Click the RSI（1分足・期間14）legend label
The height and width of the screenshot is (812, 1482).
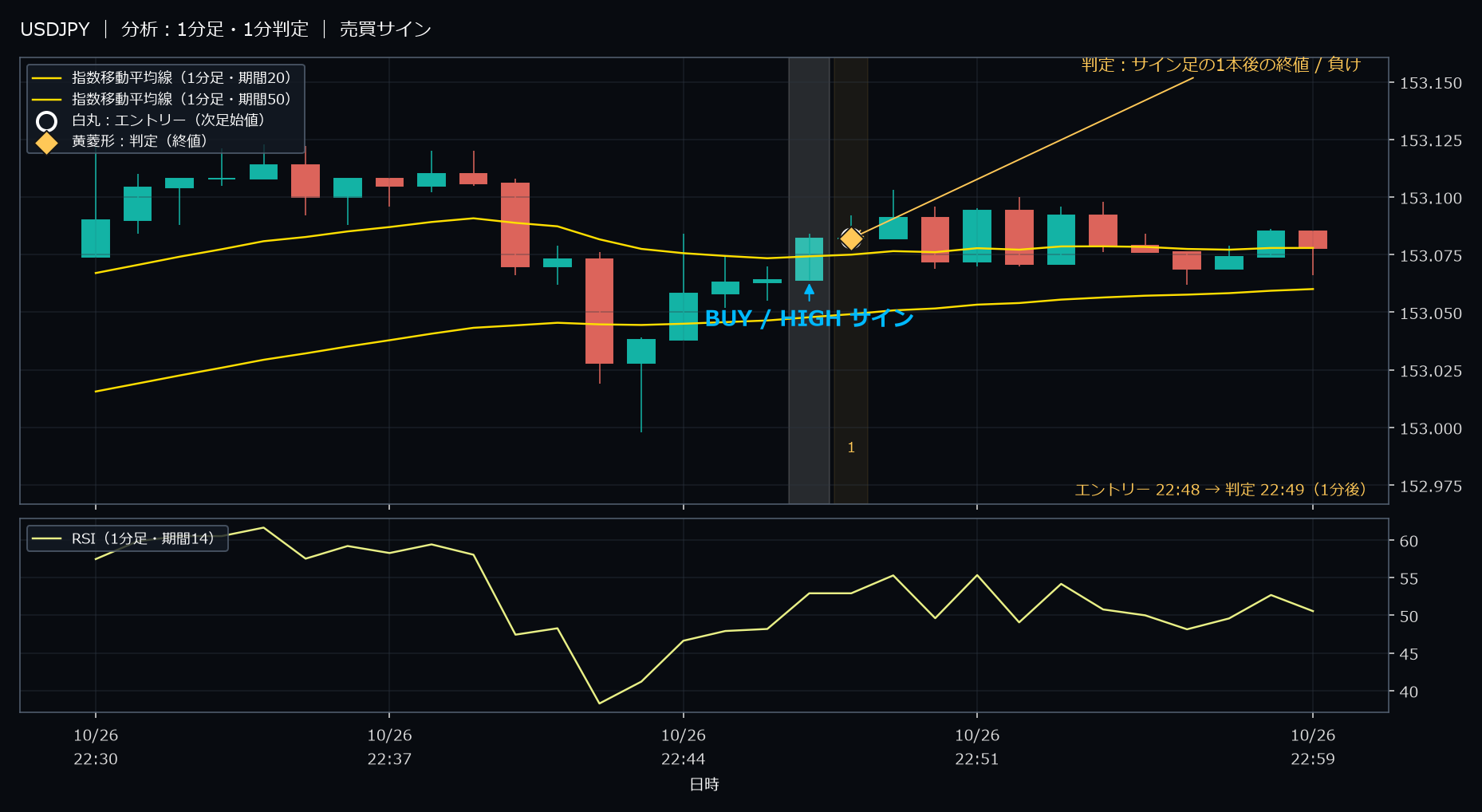pyautogui.click(x=144, y=538)
